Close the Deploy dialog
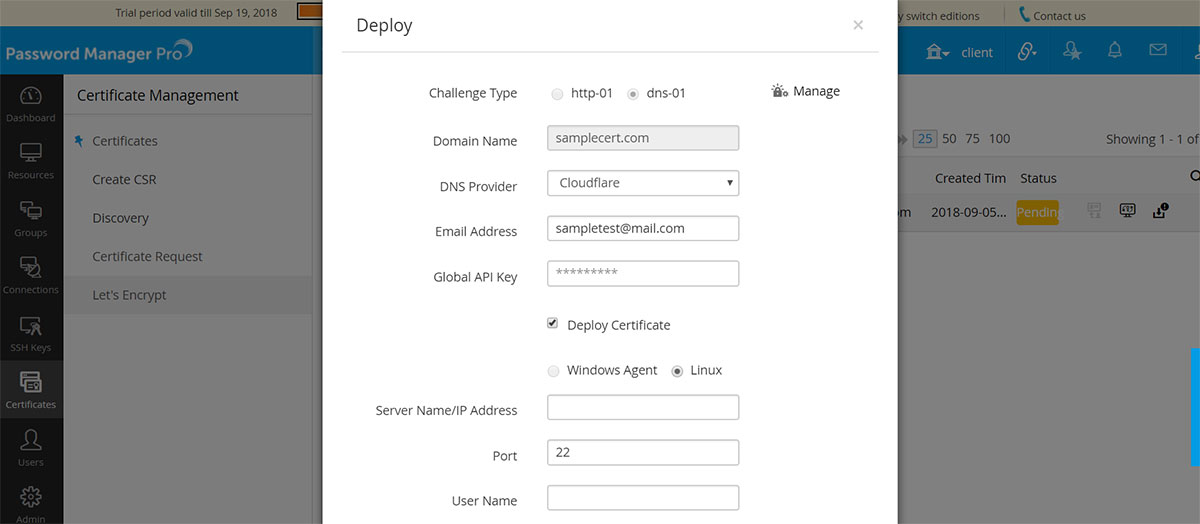Image resolution: width=1200 pixels, height=524 pixels. [858, 26]
